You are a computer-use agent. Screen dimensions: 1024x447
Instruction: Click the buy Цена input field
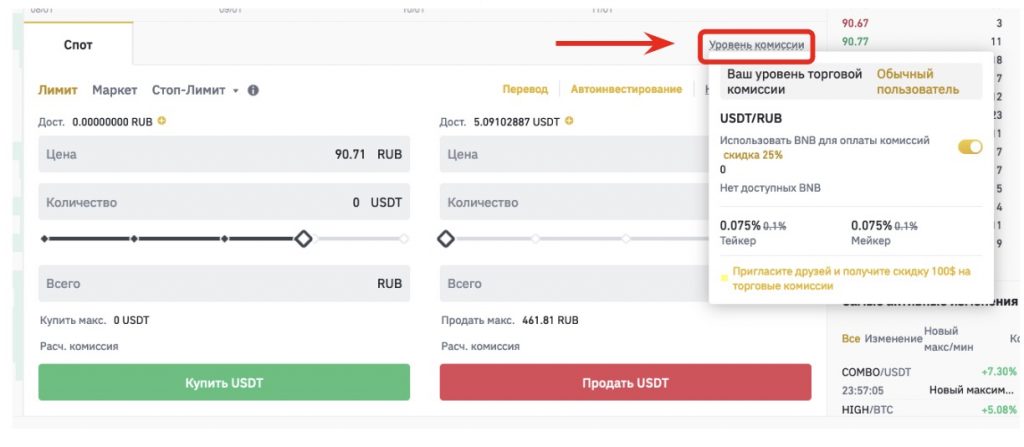[224, 155]
